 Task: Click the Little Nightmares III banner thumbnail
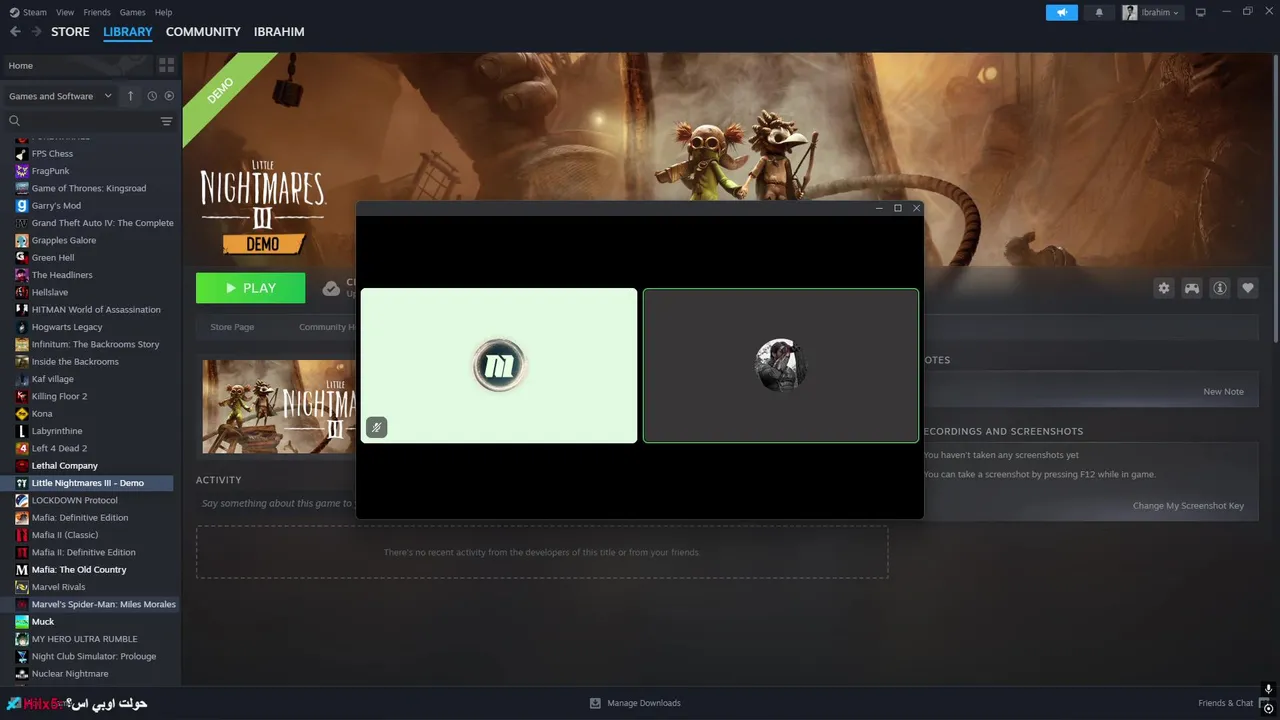tap(279, 407)
